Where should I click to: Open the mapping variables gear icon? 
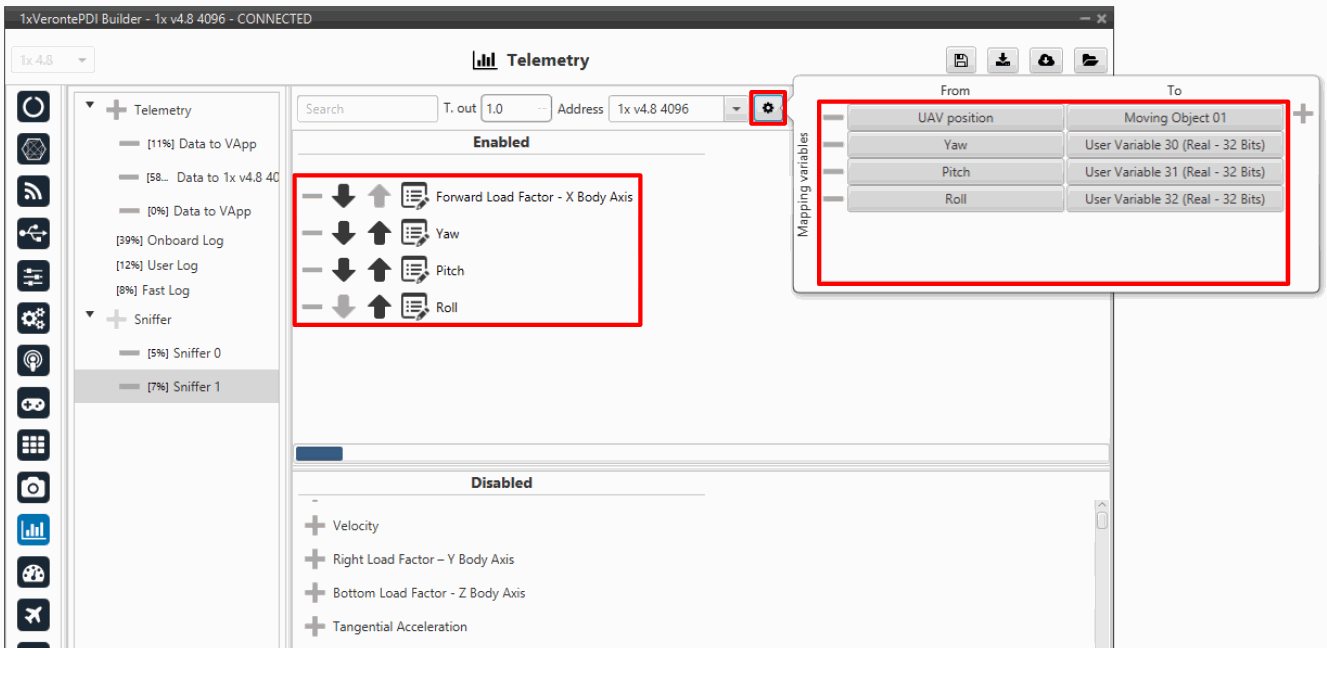point(767,108)
